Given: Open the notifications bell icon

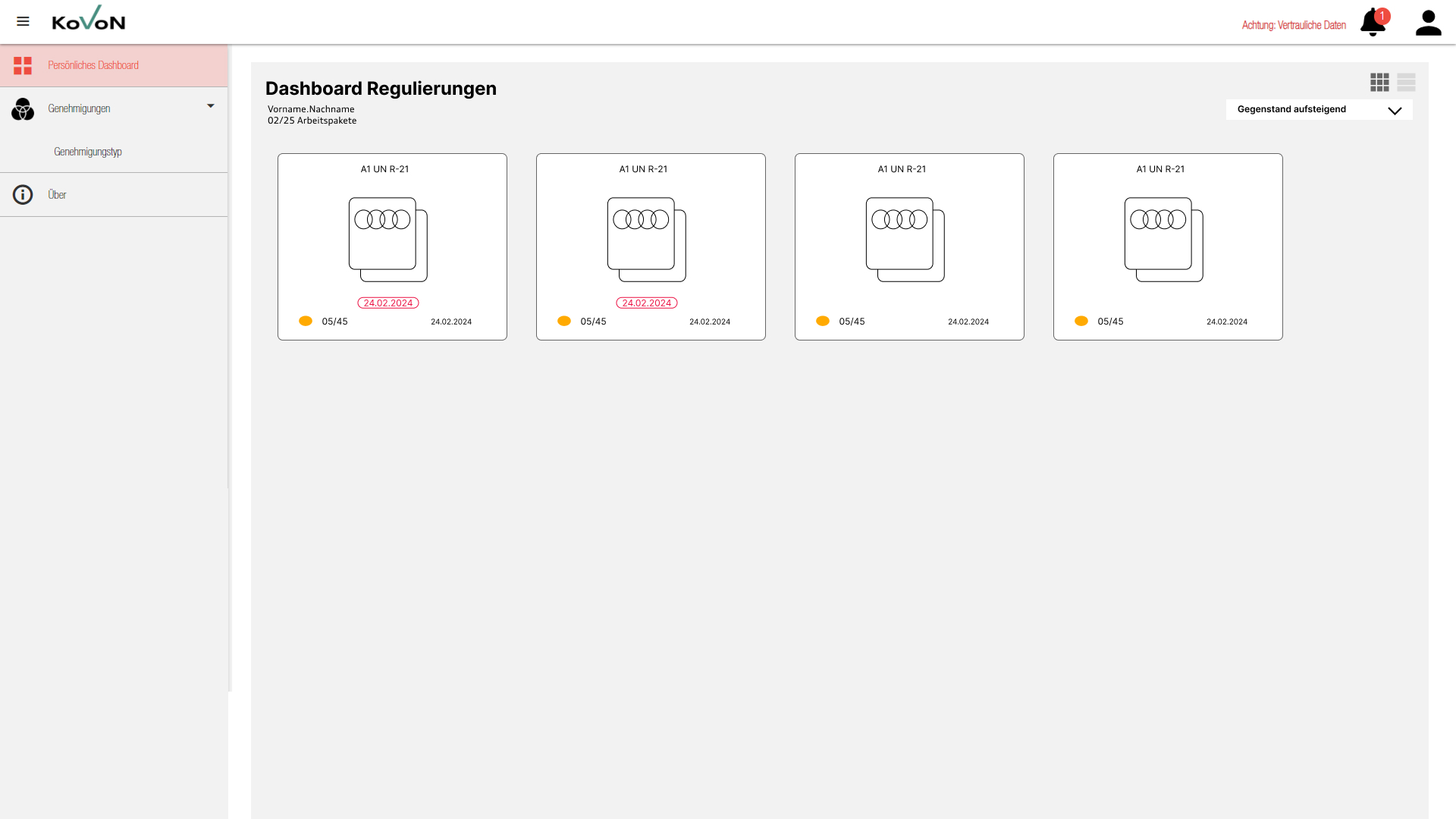Looking at the screenshot, I should pos(1373,23).
